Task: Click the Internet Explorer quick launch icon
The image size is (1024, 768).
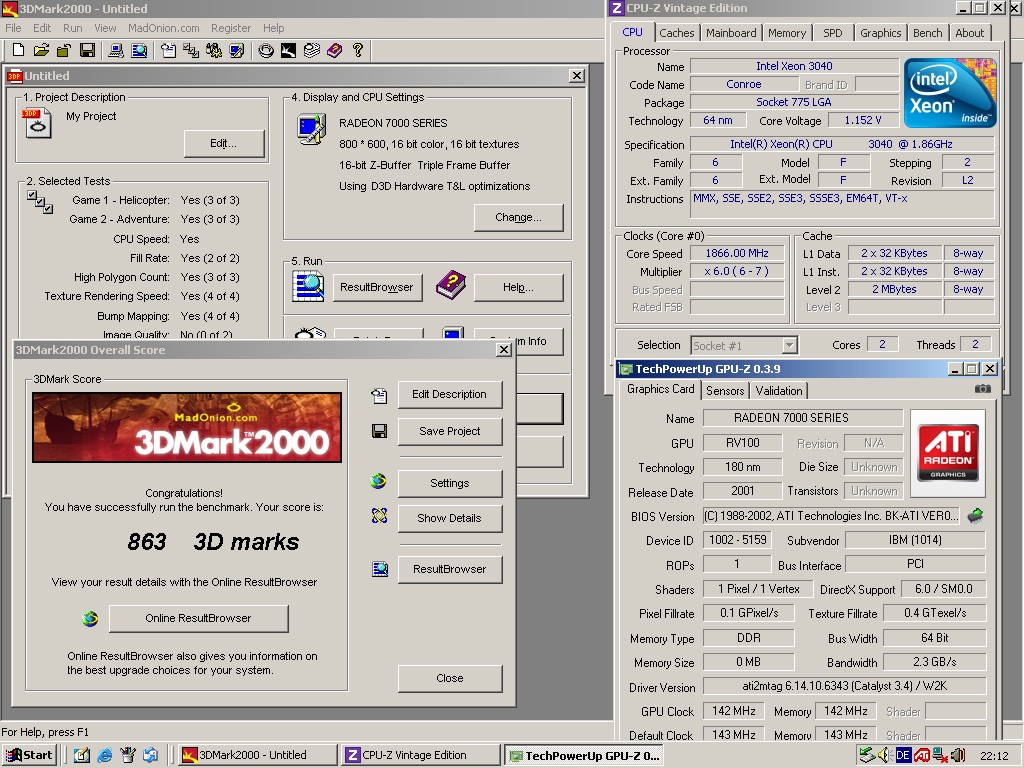Action: click(104, 756)
